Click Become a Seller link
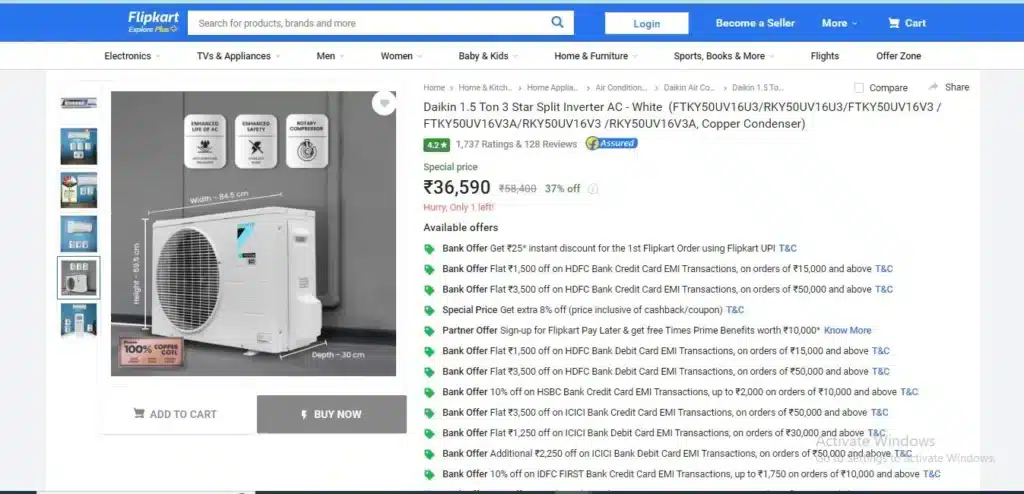 click(755, 23)
